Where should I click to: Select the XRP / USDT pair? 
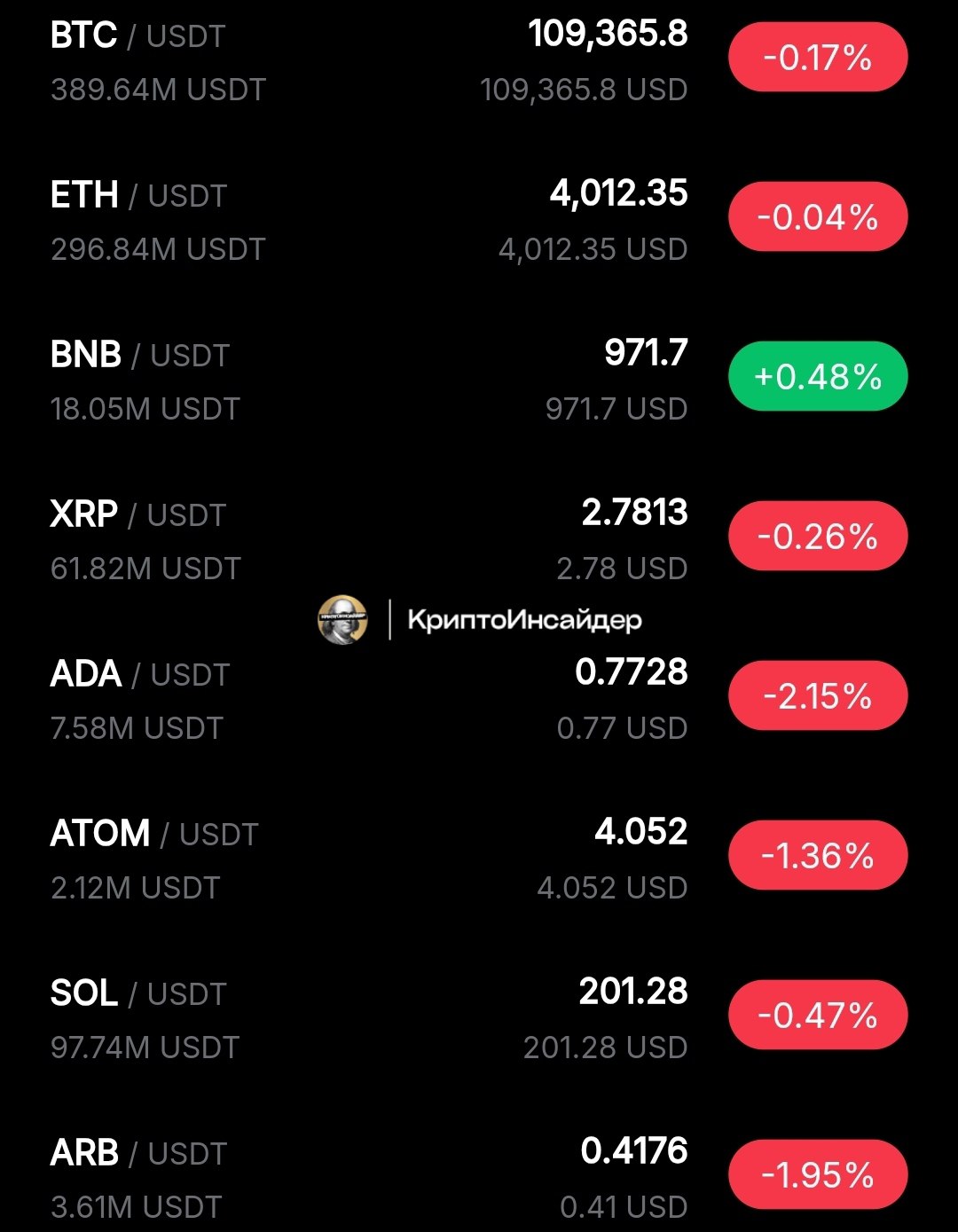click(138, 515)
